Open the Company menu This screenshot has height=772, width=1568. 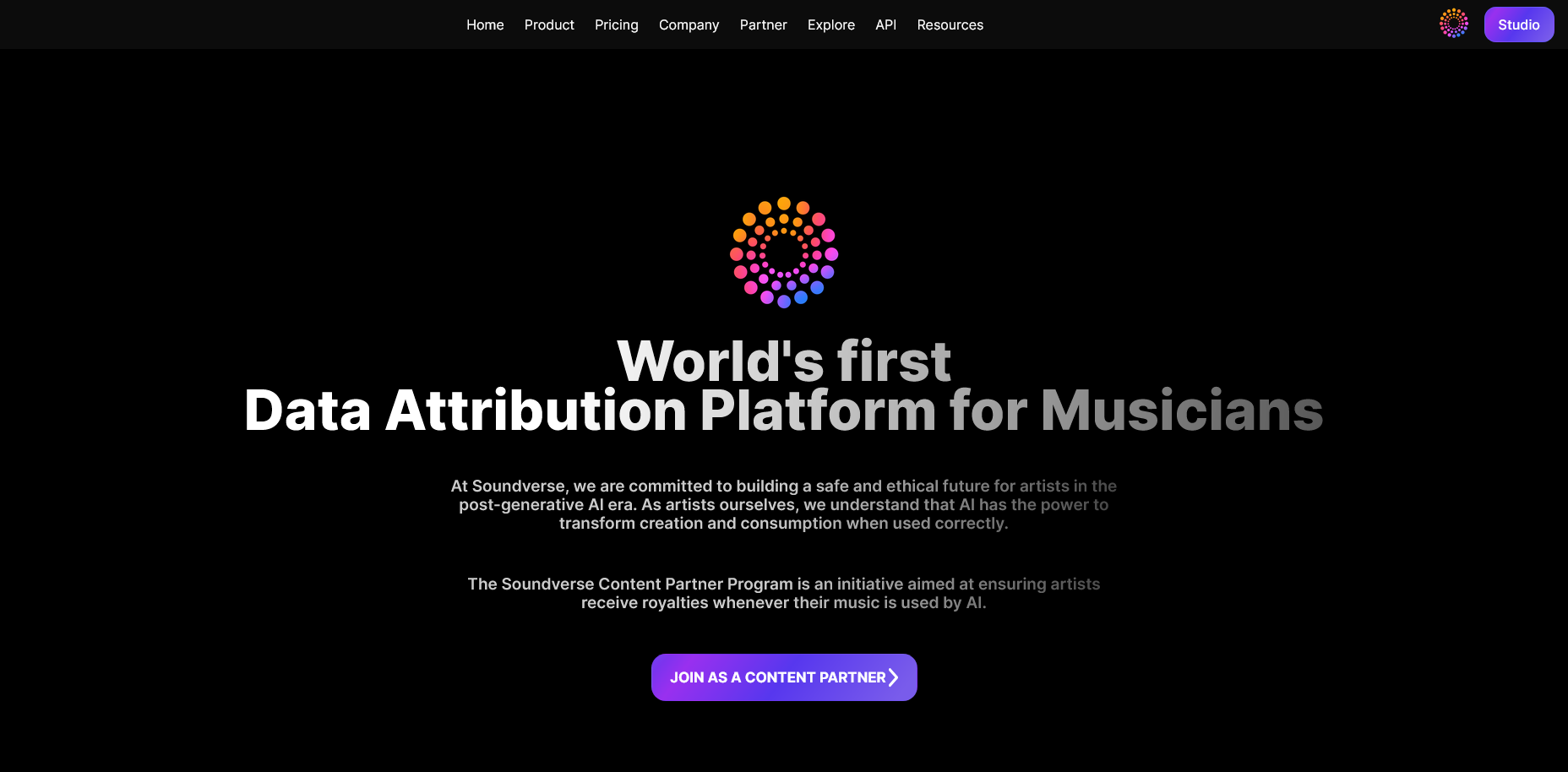coord(689,25)
